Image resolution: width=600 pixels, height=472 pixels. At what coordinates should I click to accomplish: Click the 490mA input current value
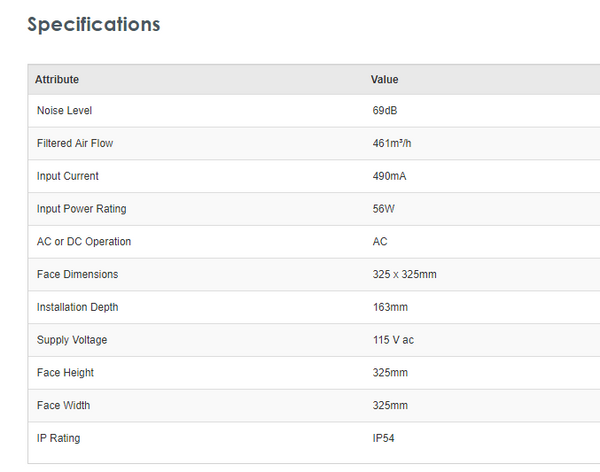(389, 176)
